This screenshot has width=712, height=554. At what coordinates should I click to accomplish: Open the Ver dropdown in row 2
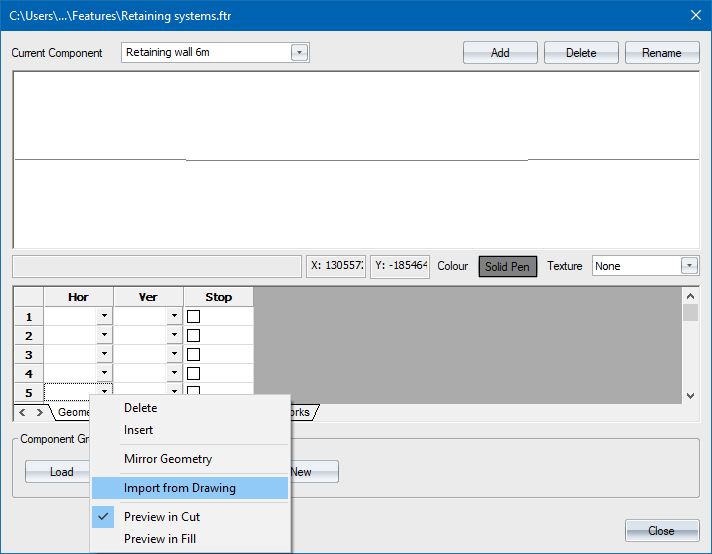point(174,336)
